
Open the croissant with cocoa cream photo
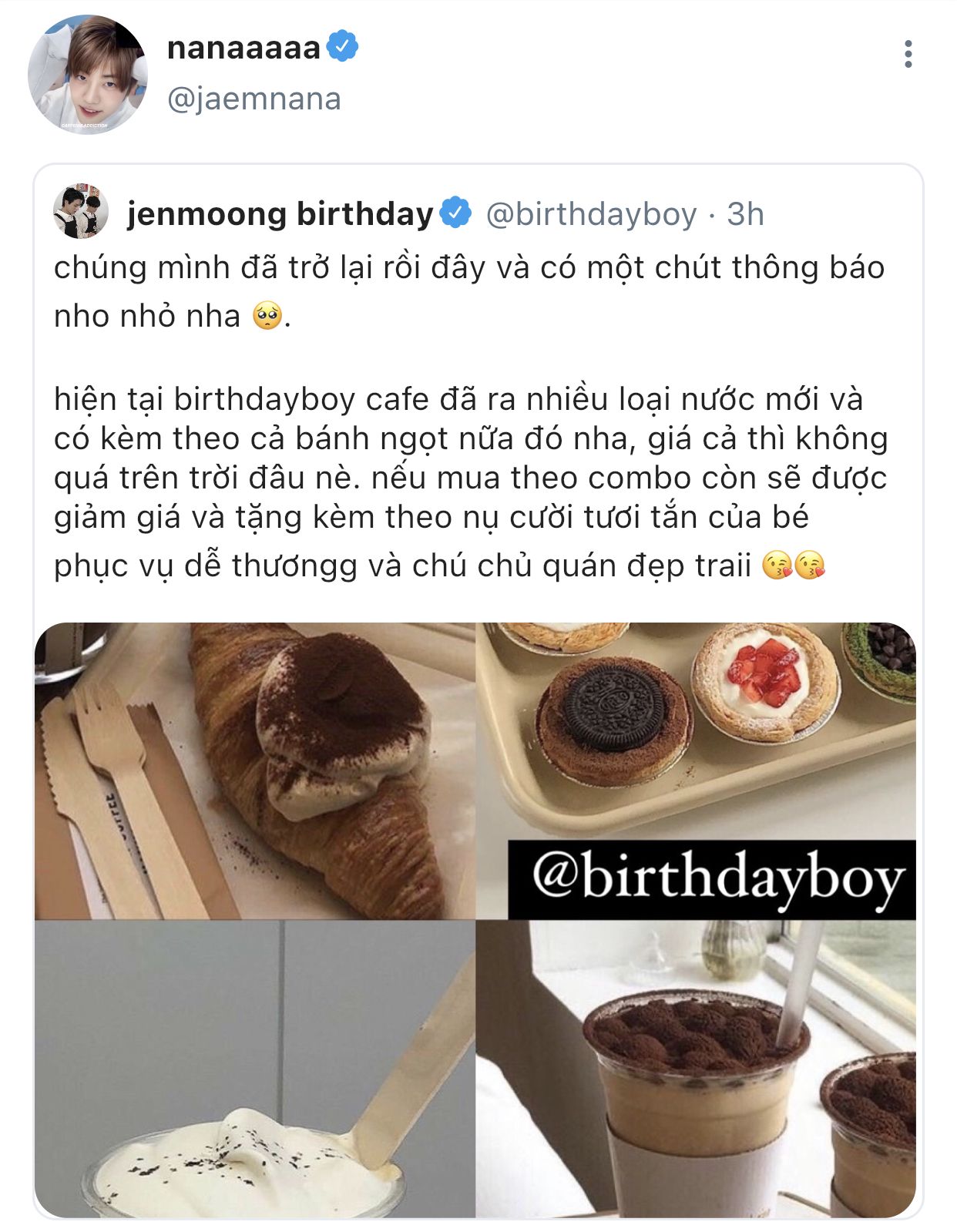coord(254,770)
